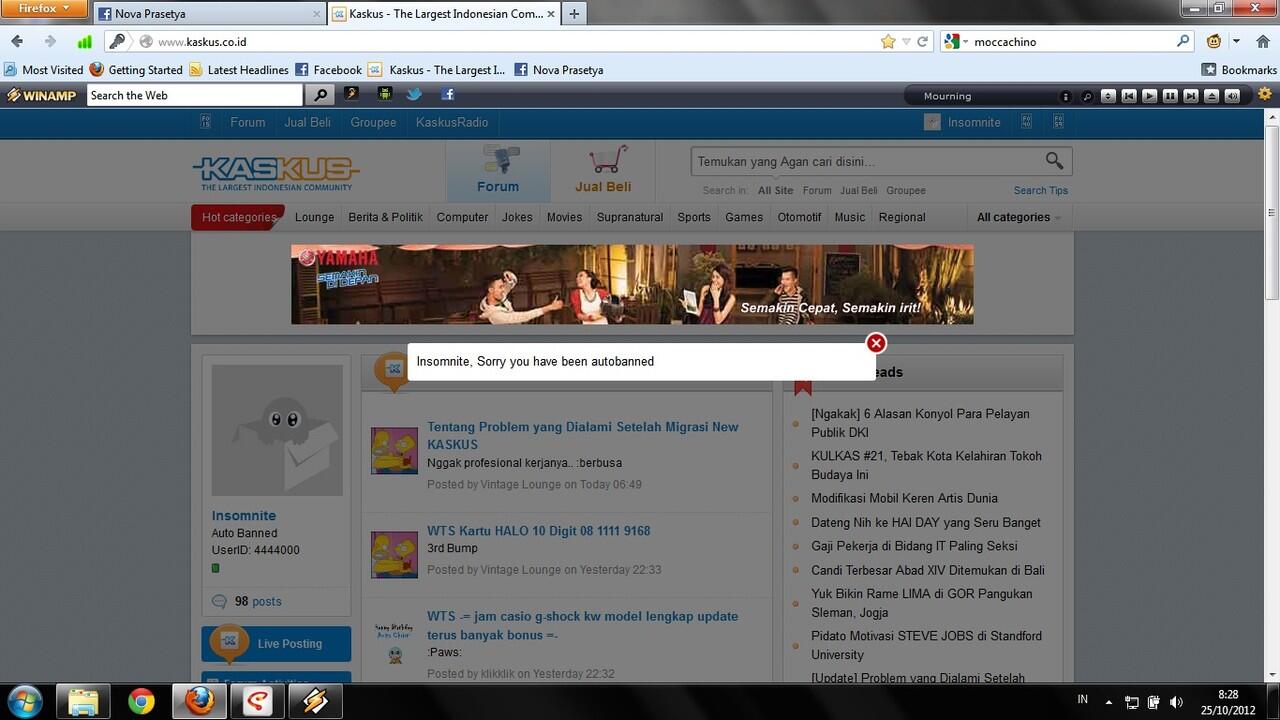The image size is (1280, 720).
Task: Open thread WTS Kartu HALO 10 Digit
Action: [x=539, y=531]
